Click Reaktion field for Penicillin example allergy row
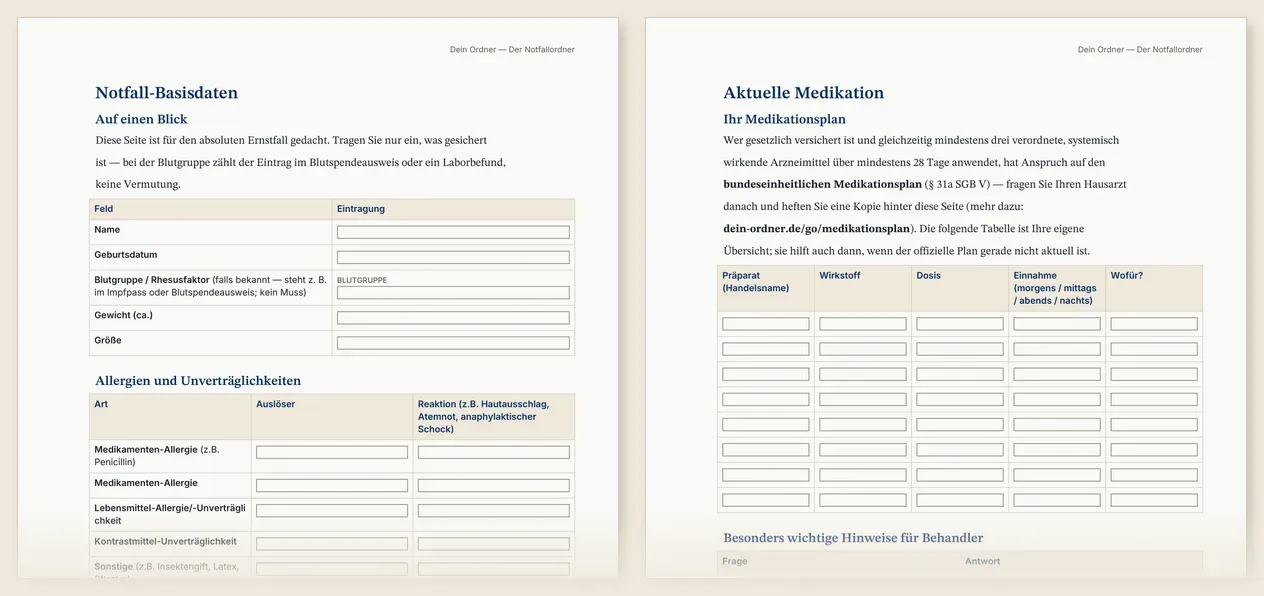 [x=494, y=452]
